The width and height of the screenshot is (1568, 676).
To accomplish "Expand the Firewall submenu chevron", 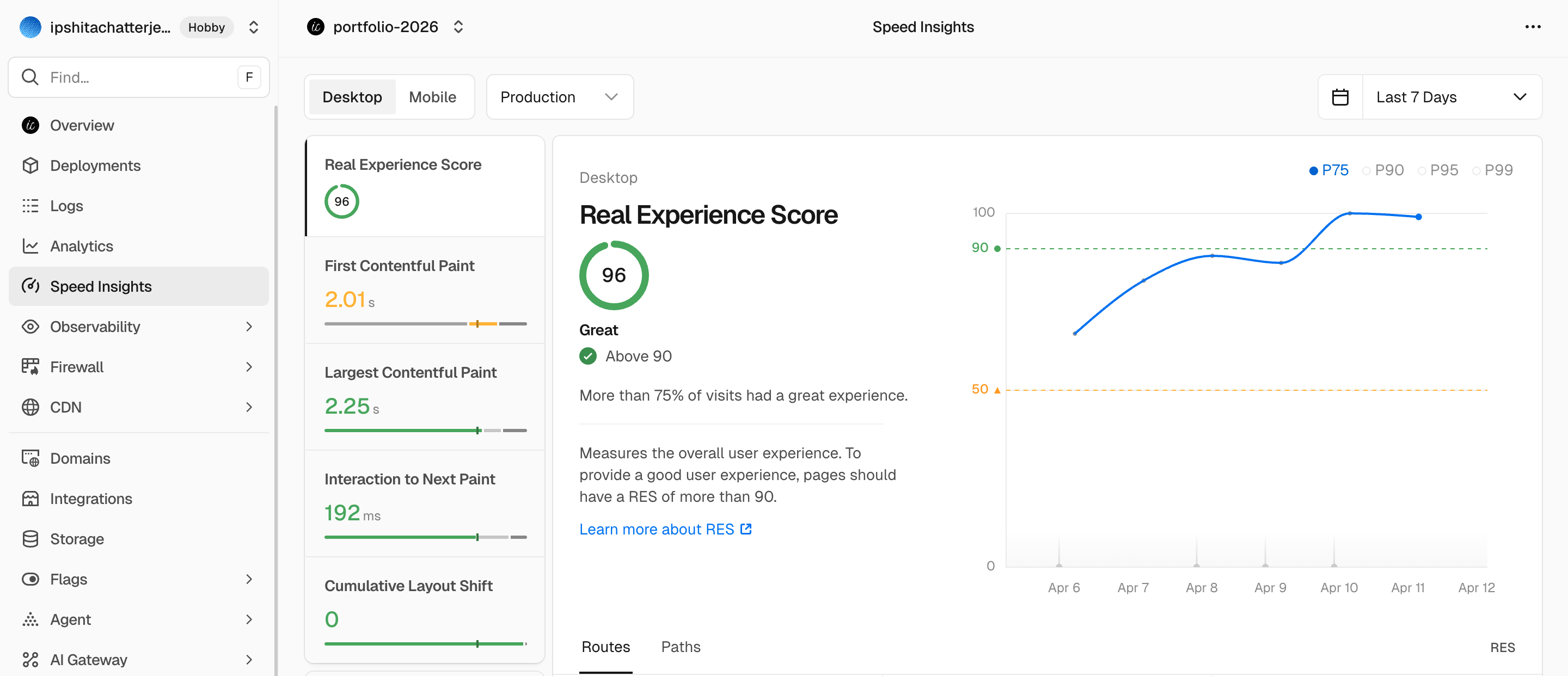I will (x=249, y=367).
